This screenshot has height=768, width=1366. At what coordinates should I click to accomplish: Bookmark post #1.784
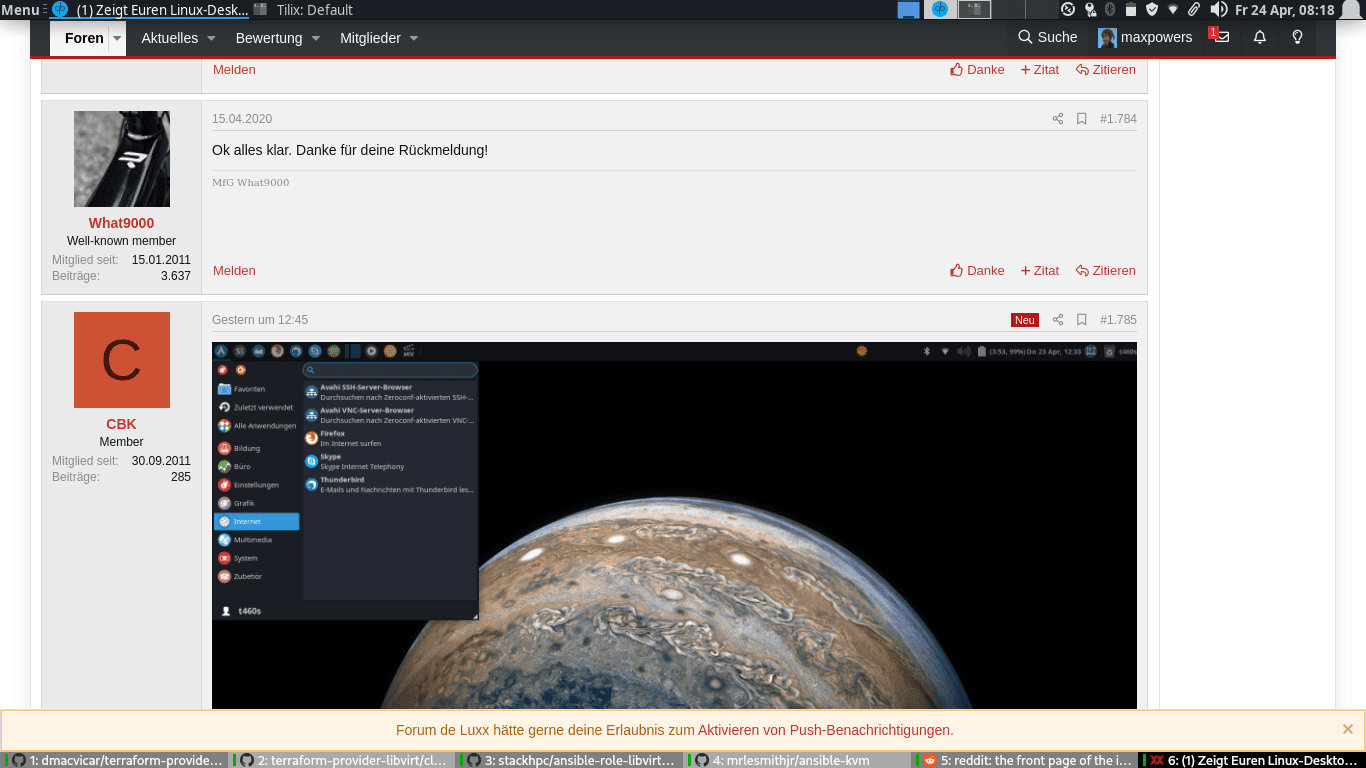tap(1082, 119)
